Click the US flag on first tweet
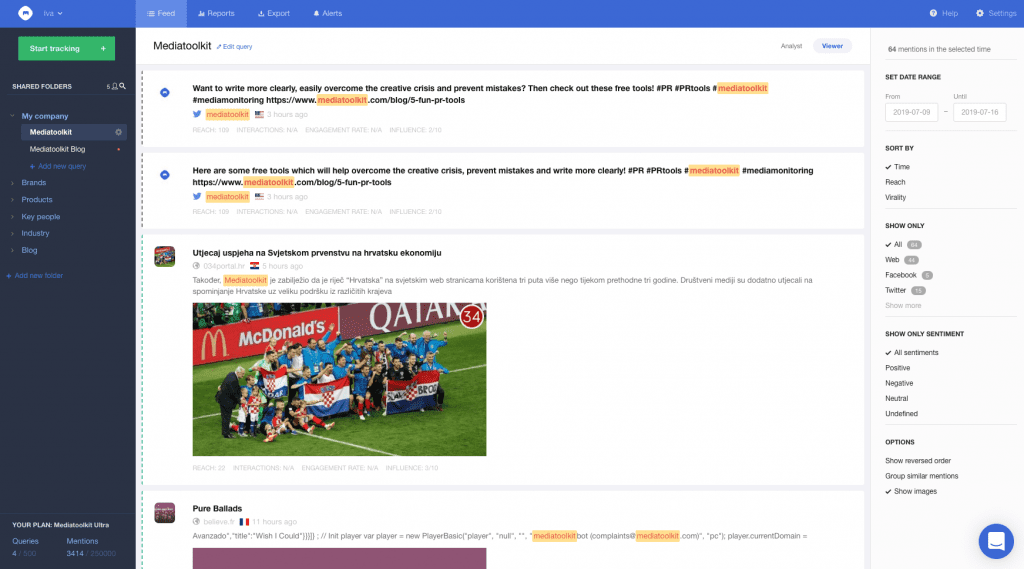Viewport: 1024px width, 569px height. [x=259, y=114]
